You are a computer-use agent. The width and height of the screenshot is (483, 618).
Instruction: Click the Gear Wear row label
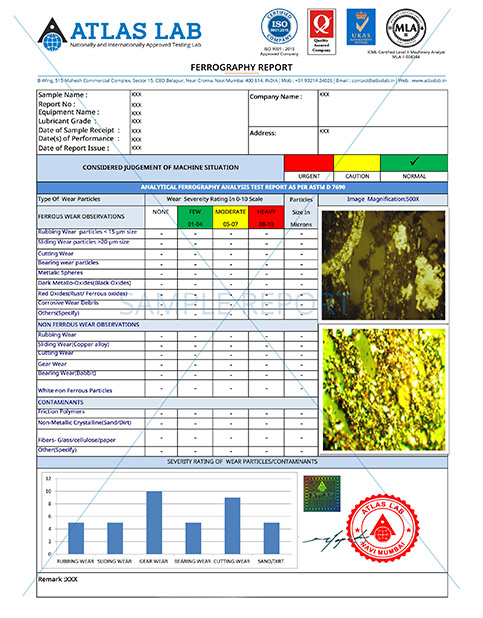click(52, 364)
